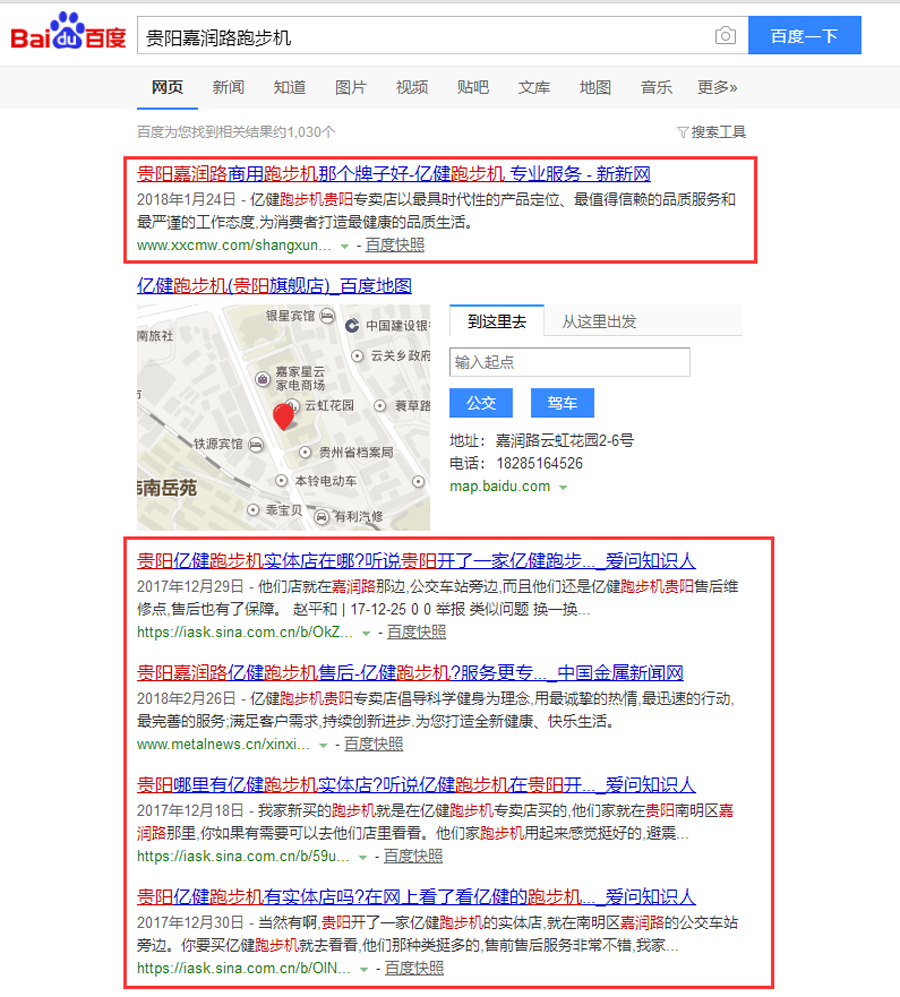Expand dropdown arrow next to iask.sina.com.cn/b/OkZ URL
Screen dimensions: 900x997
(x=366, y=633)
